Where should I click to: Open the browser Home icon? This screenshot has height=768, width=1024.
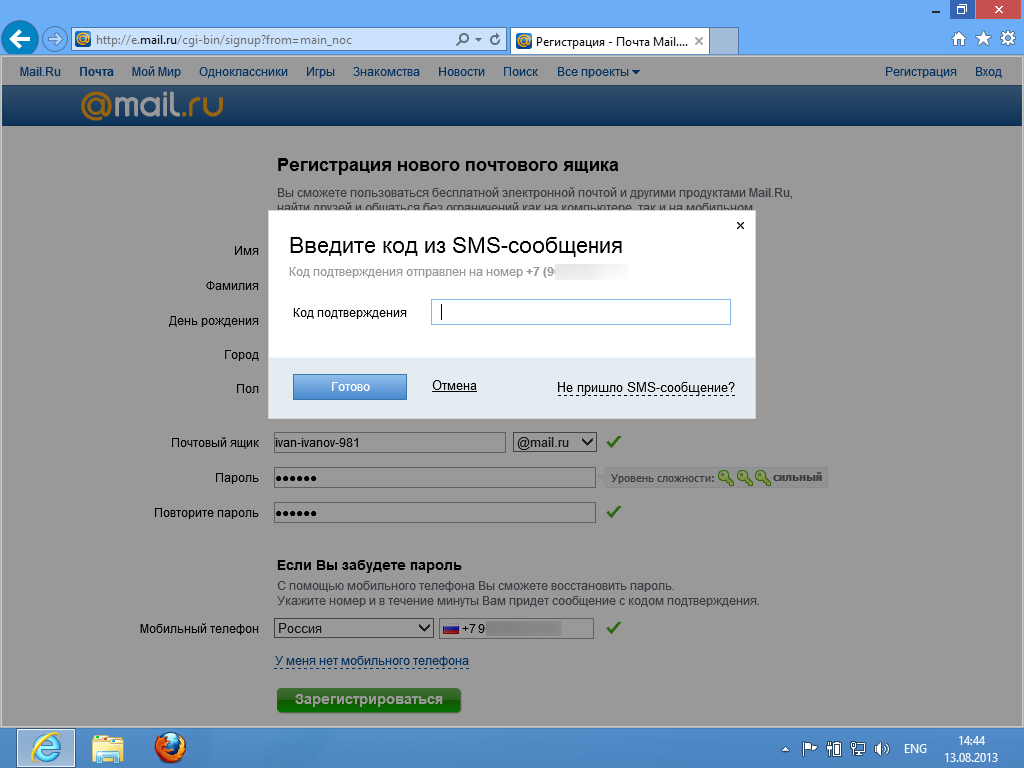pyautogui.click(x=959, y=39)
